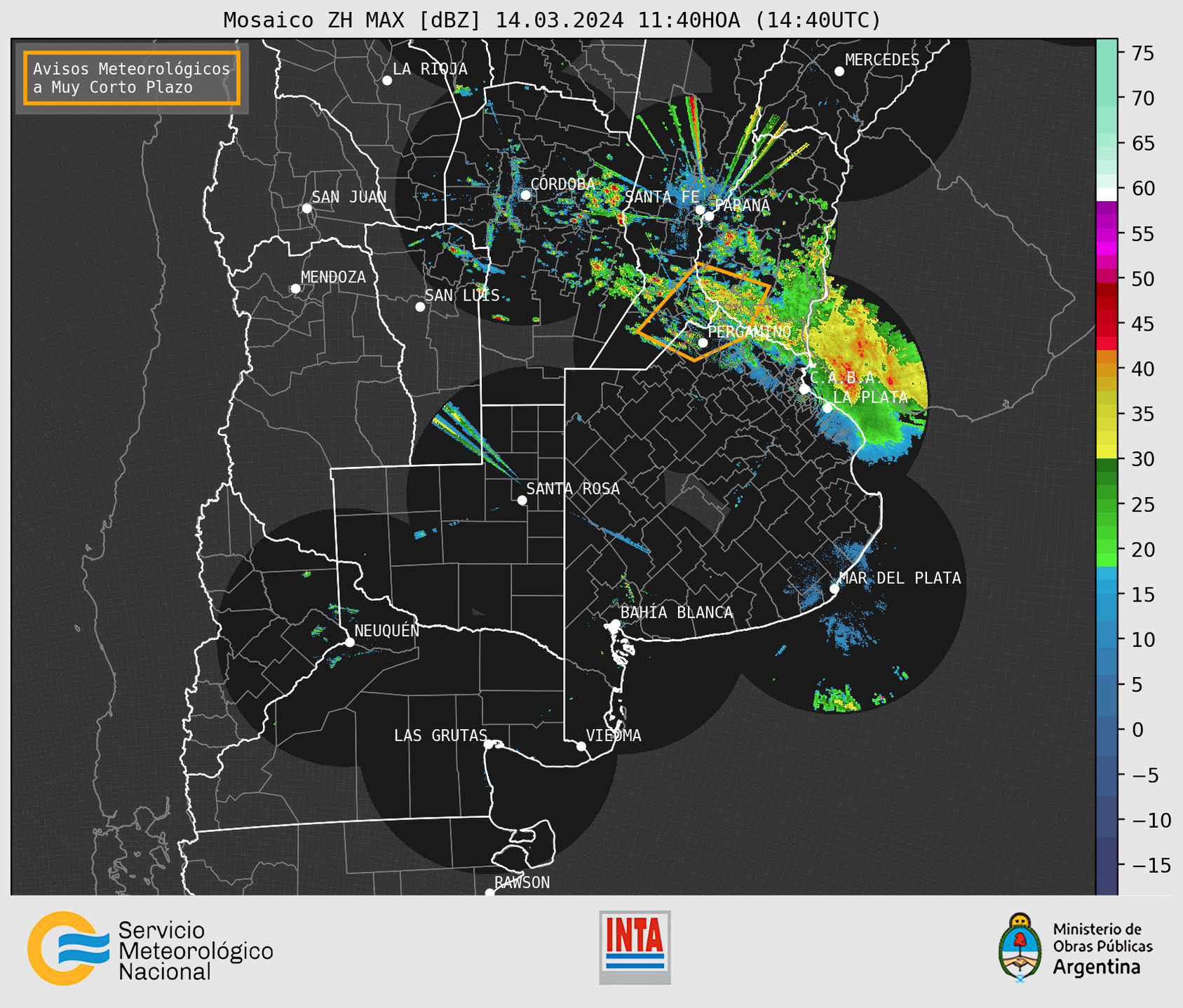The width and height of the screenshot is (1183, 1008).
Task: Click the MENDOZA city label
Action: tap(333, 278)
